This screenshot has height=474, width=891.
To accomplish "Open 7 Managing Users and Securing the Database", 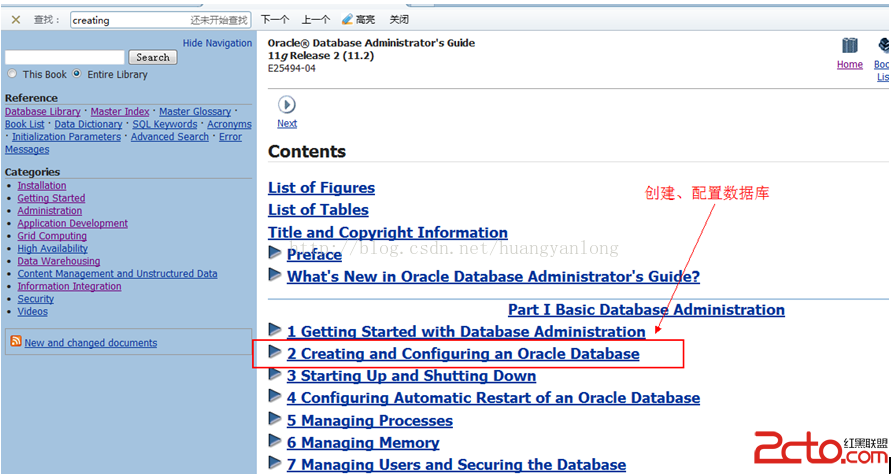I will tap(456, 465).
